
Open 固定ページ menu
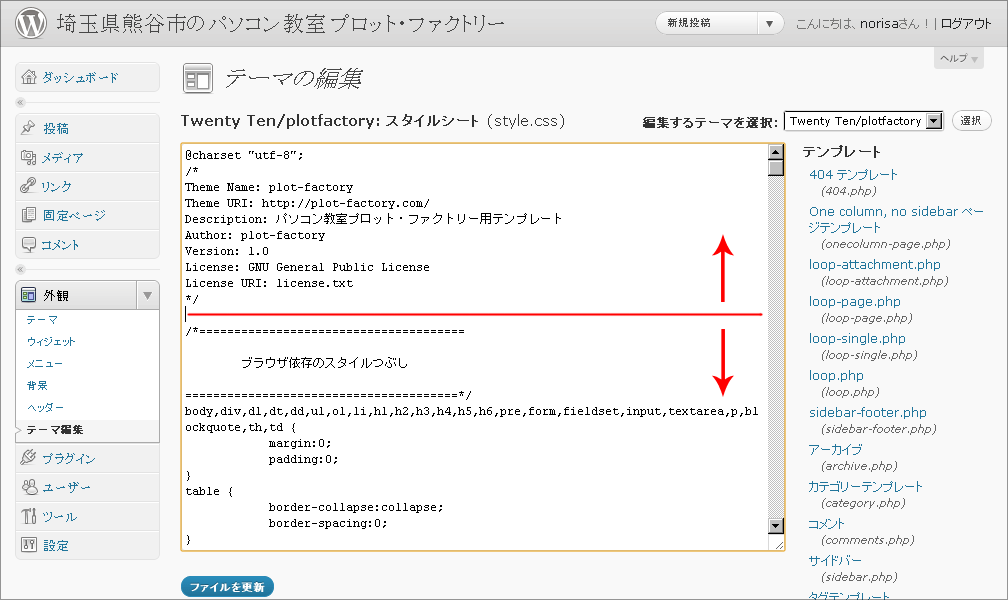click(74, 215)
